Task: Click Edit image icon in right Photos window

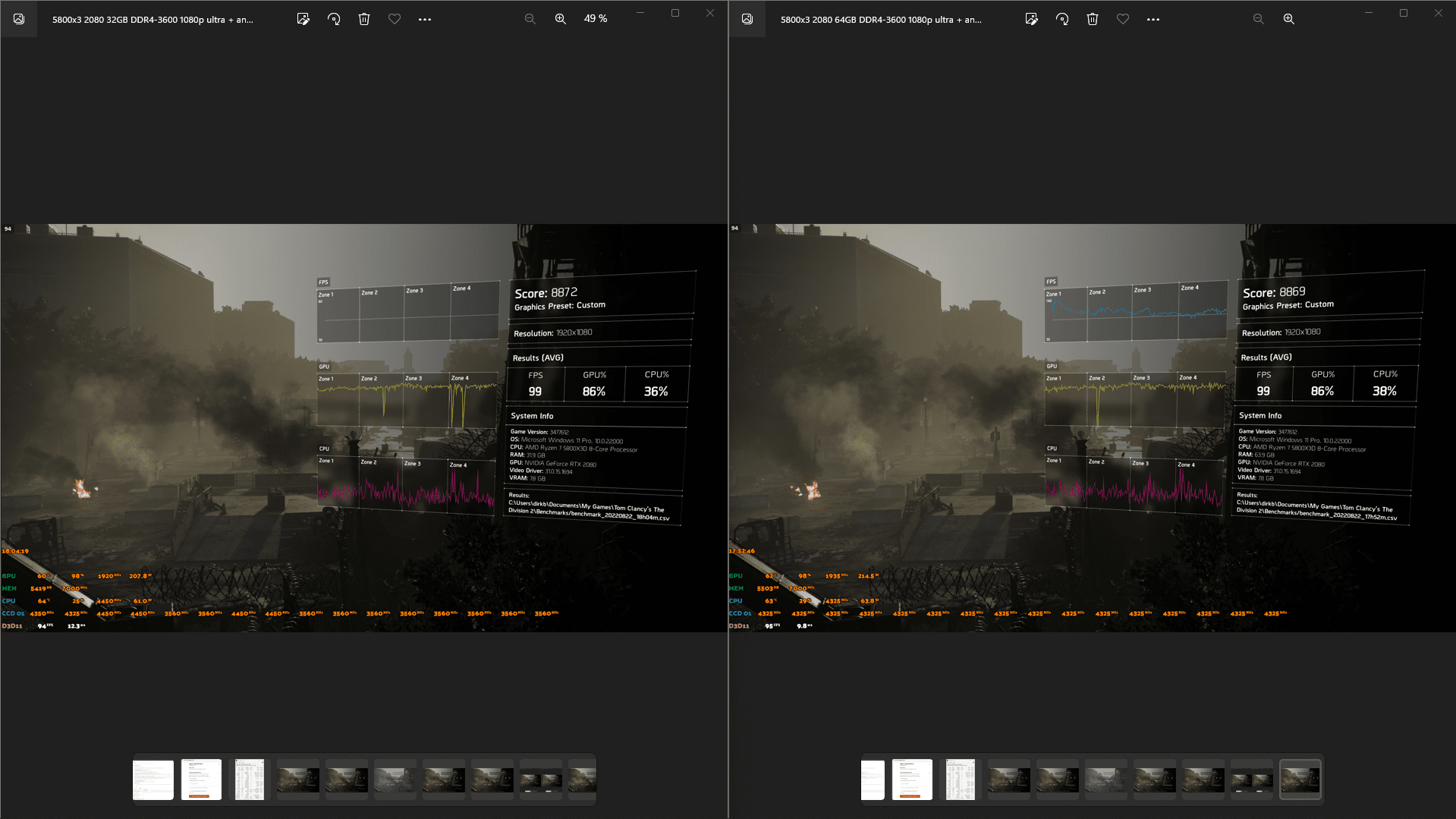Action: coord(1031,19)
